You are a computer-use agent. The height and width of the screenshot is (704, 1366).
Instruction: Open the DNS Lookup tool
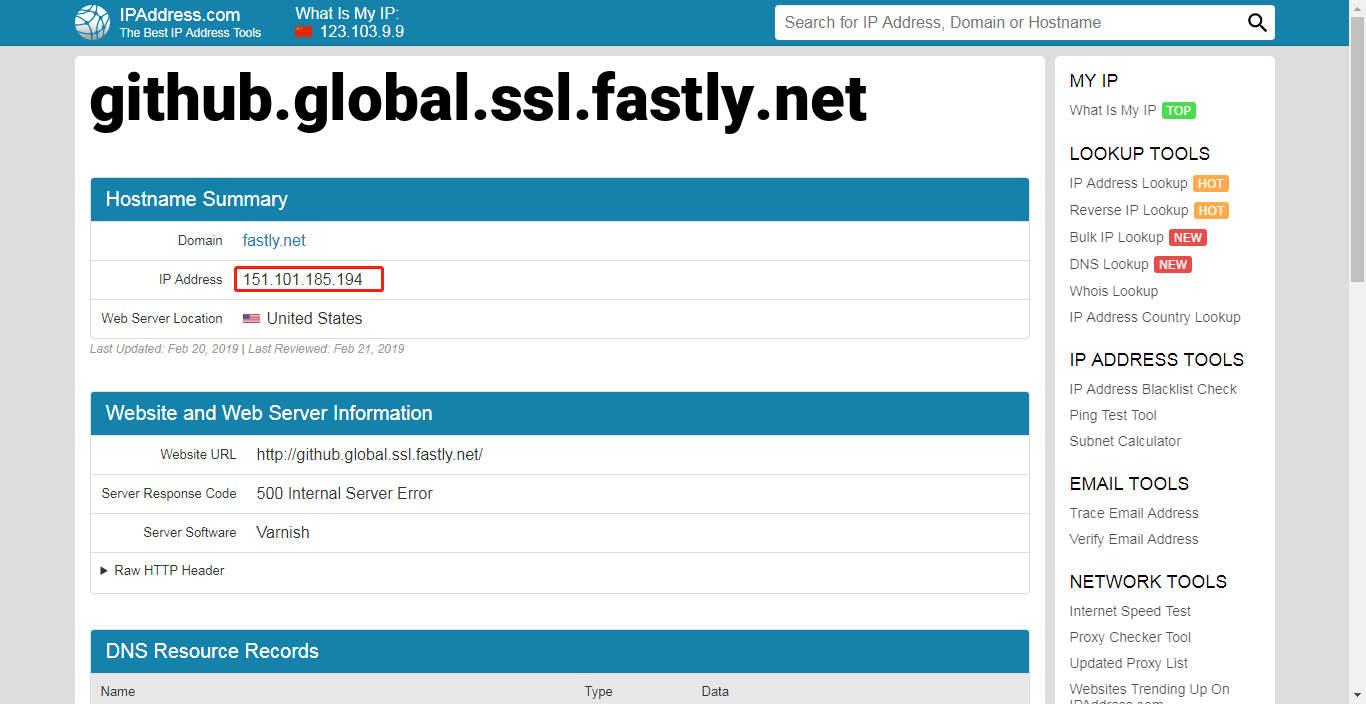[x=1109, y=265]
